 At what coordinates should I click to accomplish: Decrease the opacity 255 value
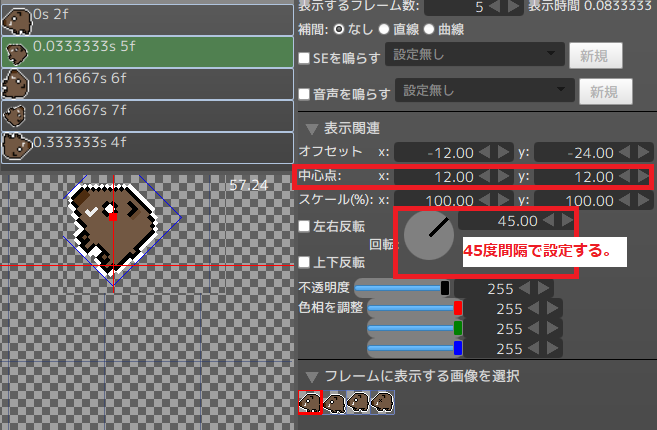[x=525, y=288]
